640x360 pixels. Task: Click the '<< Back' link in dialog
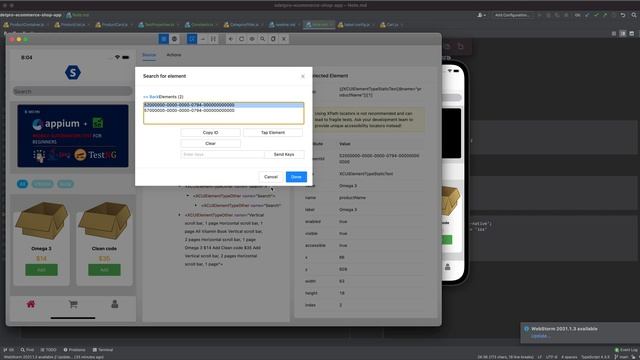pyautogui.click(x=151, y=97)
